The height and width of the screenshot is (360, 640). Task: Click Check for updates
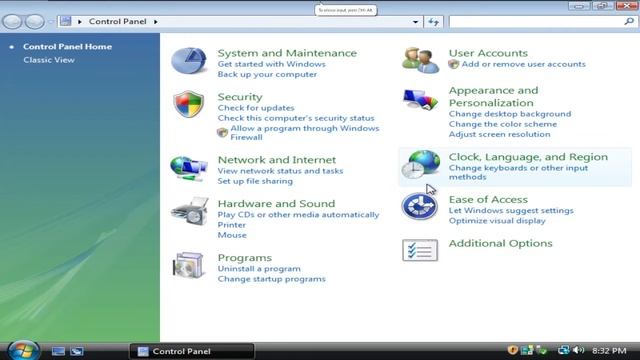pyautogui.click(x=256, y=108)
